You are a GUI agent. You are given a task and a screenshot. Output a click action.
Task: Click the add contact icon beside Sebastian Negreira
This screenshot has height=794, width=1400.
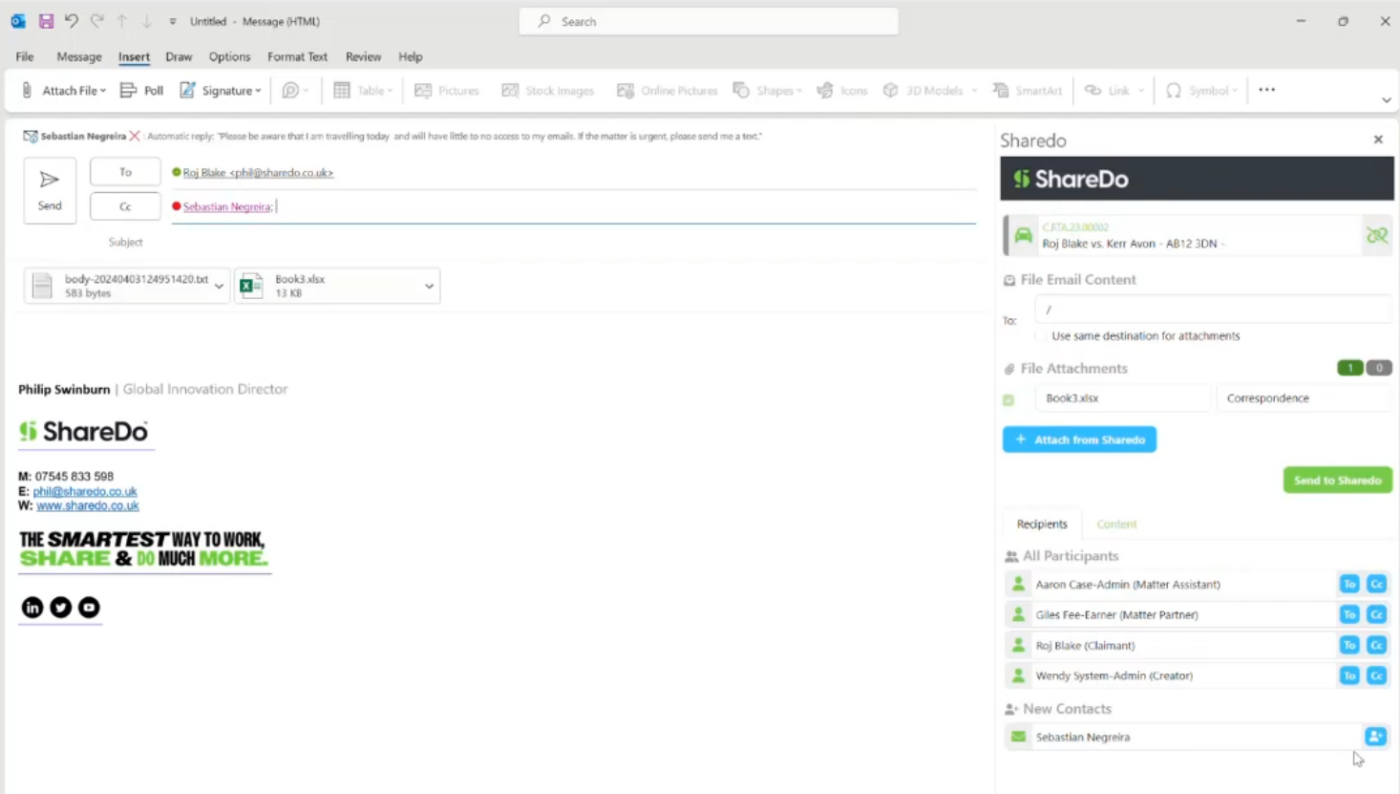pyautogui.click(x=1375, y=736)
